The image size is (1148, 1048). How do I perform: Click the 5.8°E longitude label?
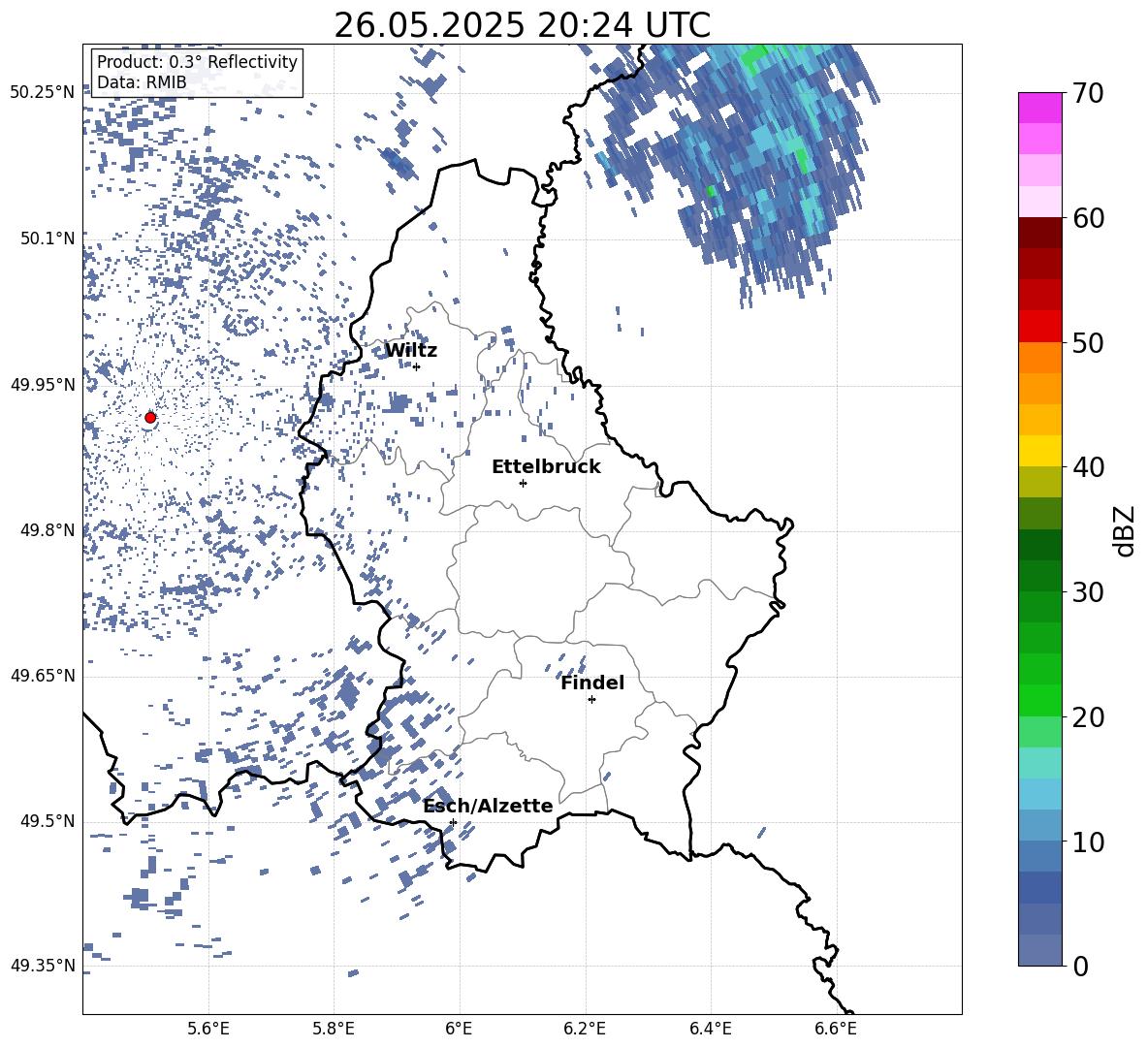tap(334, 1029)
